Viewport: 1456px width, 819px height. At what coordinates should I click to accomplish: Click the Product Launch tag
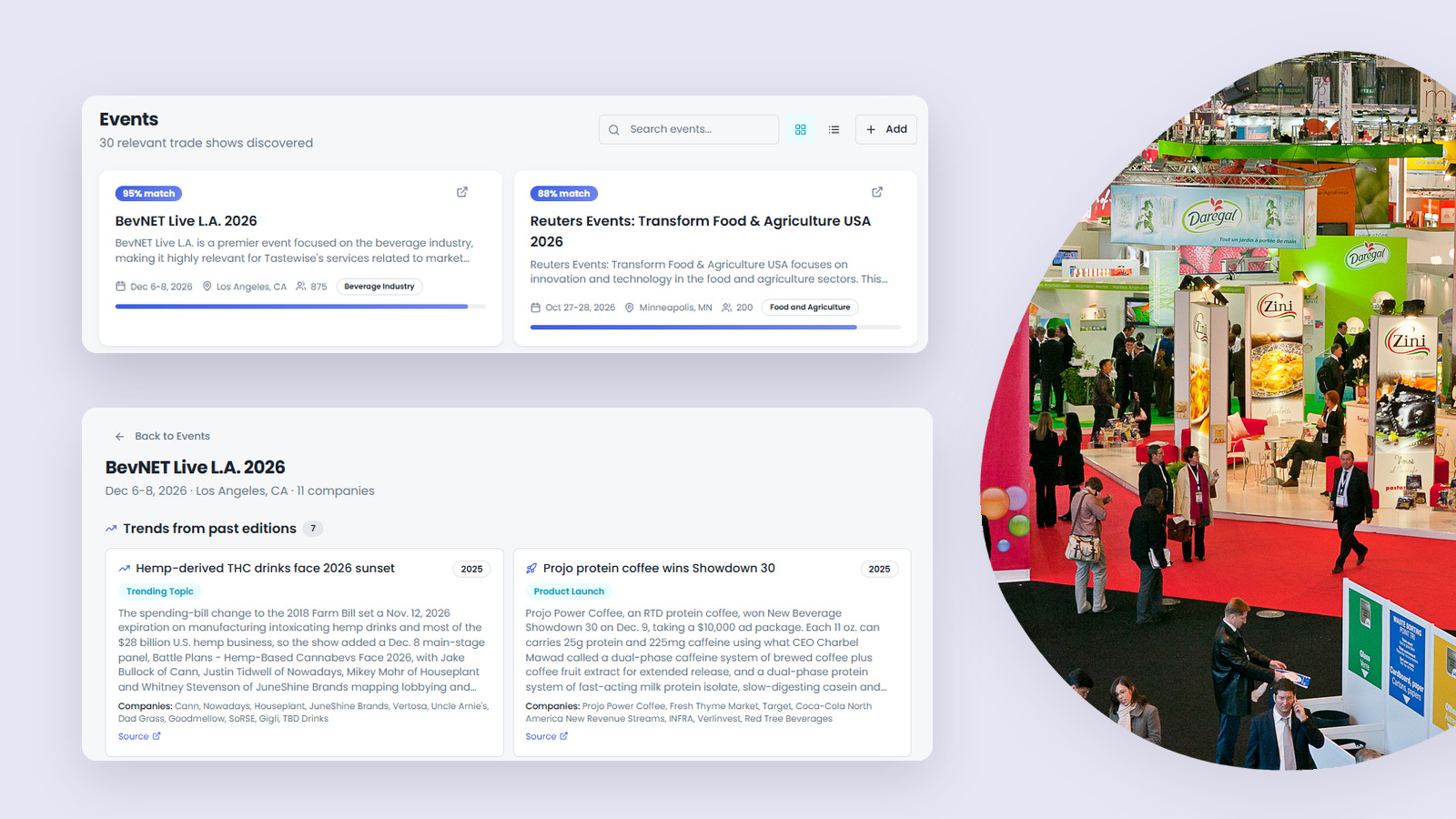pos(569,591)
